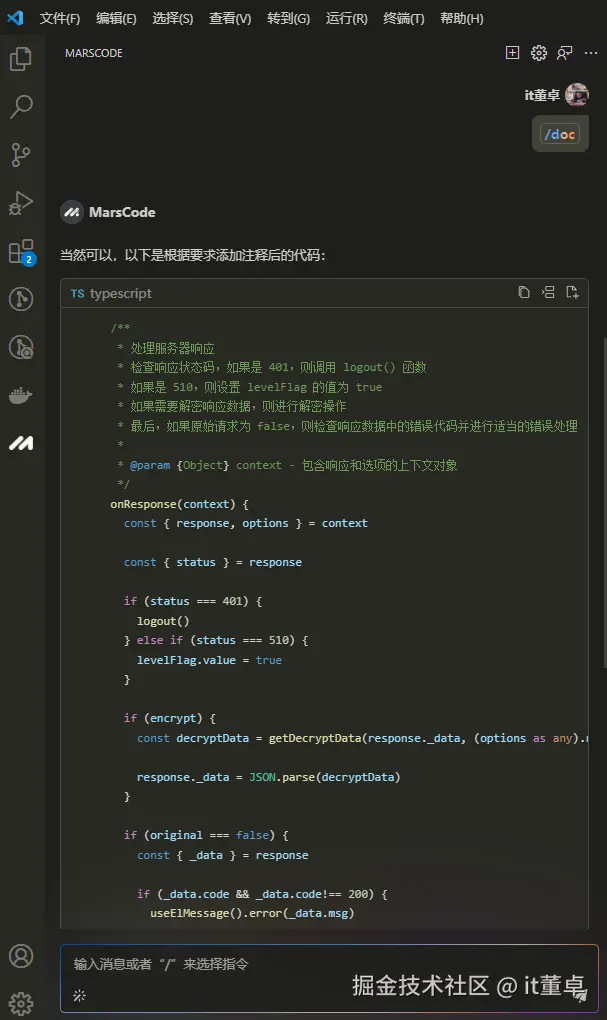Copy the typescript code block

tap(524, 292)
